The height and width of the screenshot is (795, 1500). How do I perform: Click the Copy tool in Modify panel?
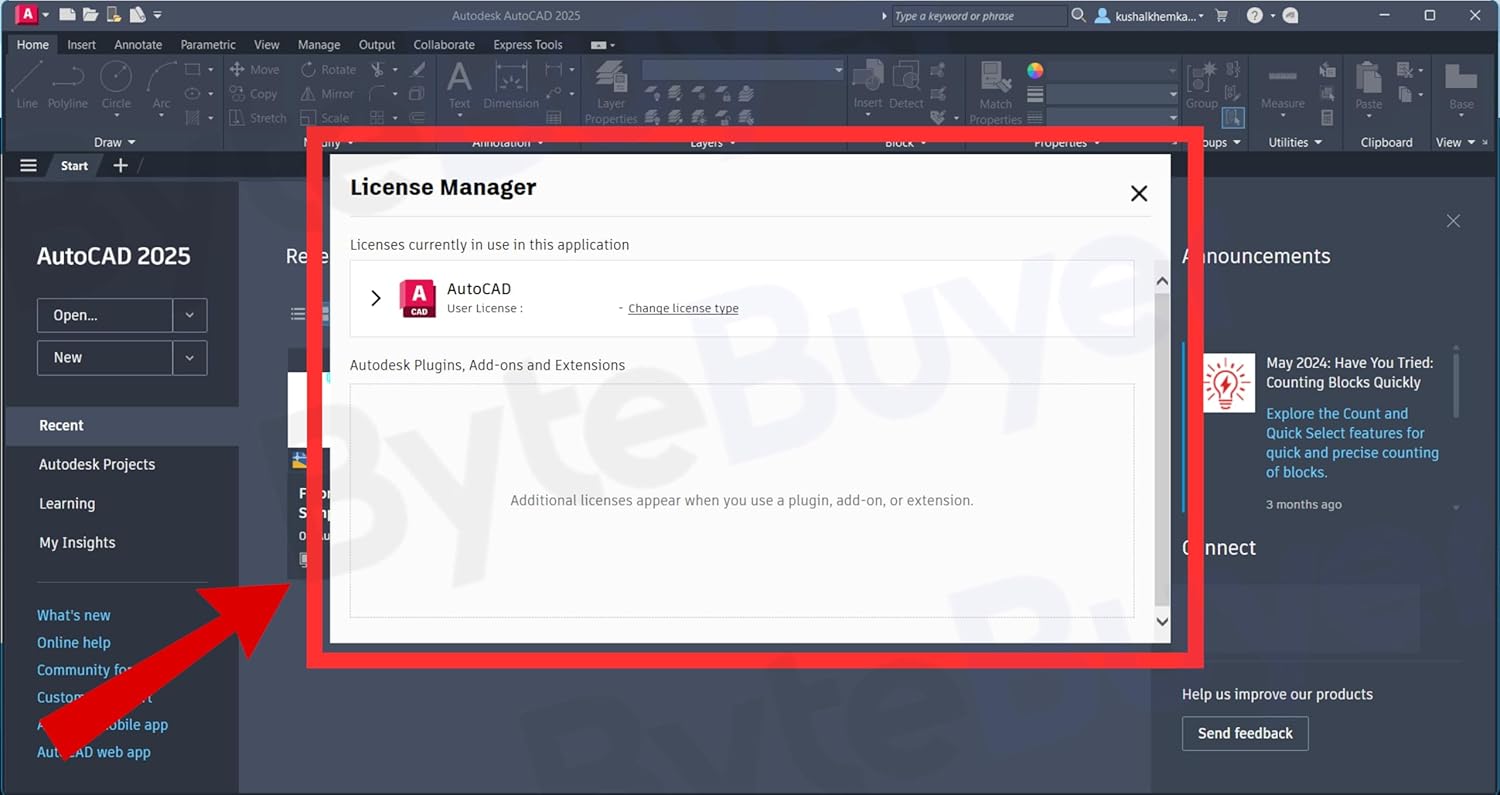(x=253, y=93)
